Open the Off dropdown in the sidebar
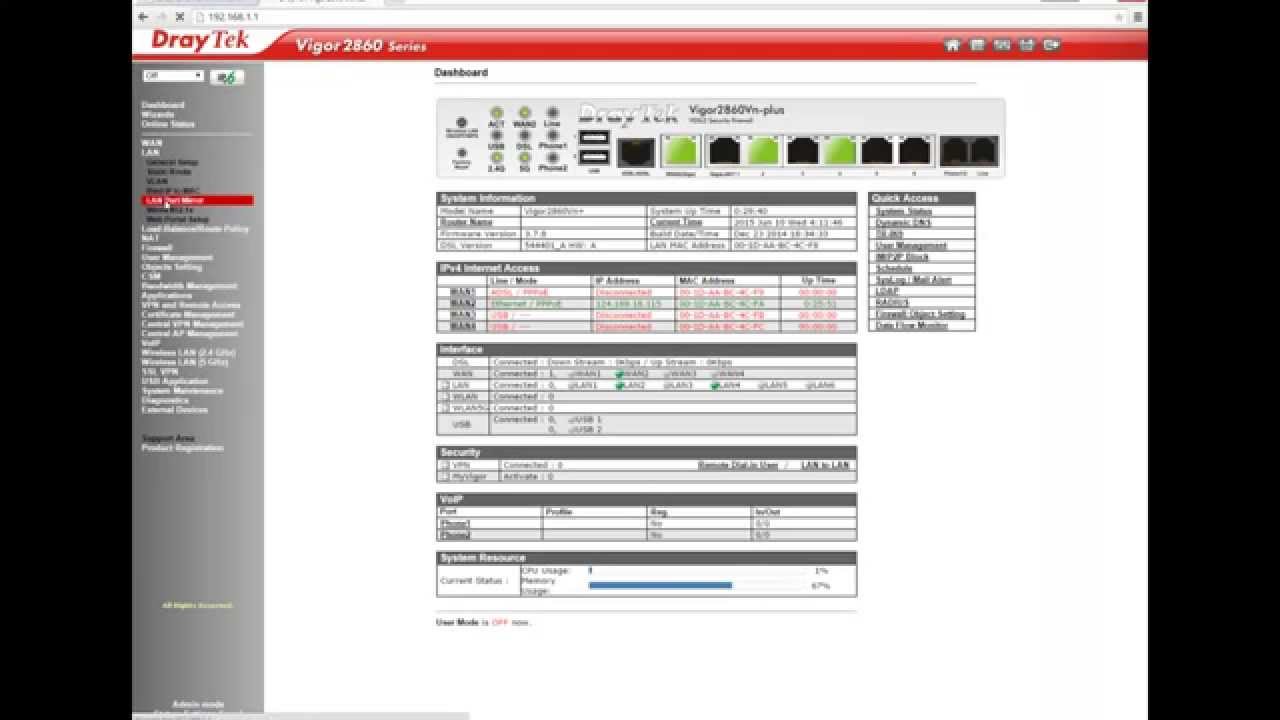1280x720 pixels. point(173,76)
